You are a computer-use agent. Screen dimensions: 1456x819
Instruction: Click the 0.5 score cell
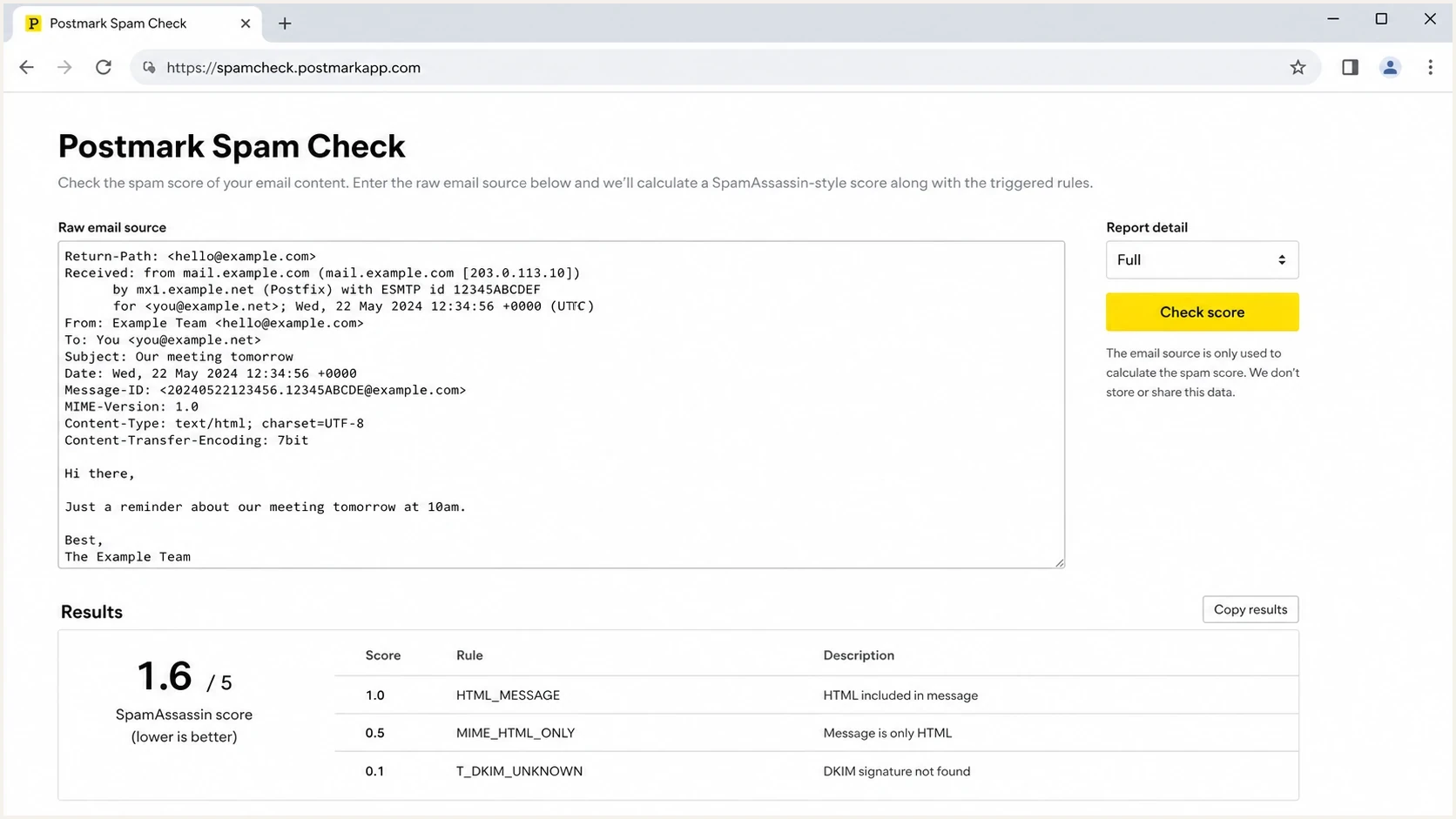click(x=374, y=733)
